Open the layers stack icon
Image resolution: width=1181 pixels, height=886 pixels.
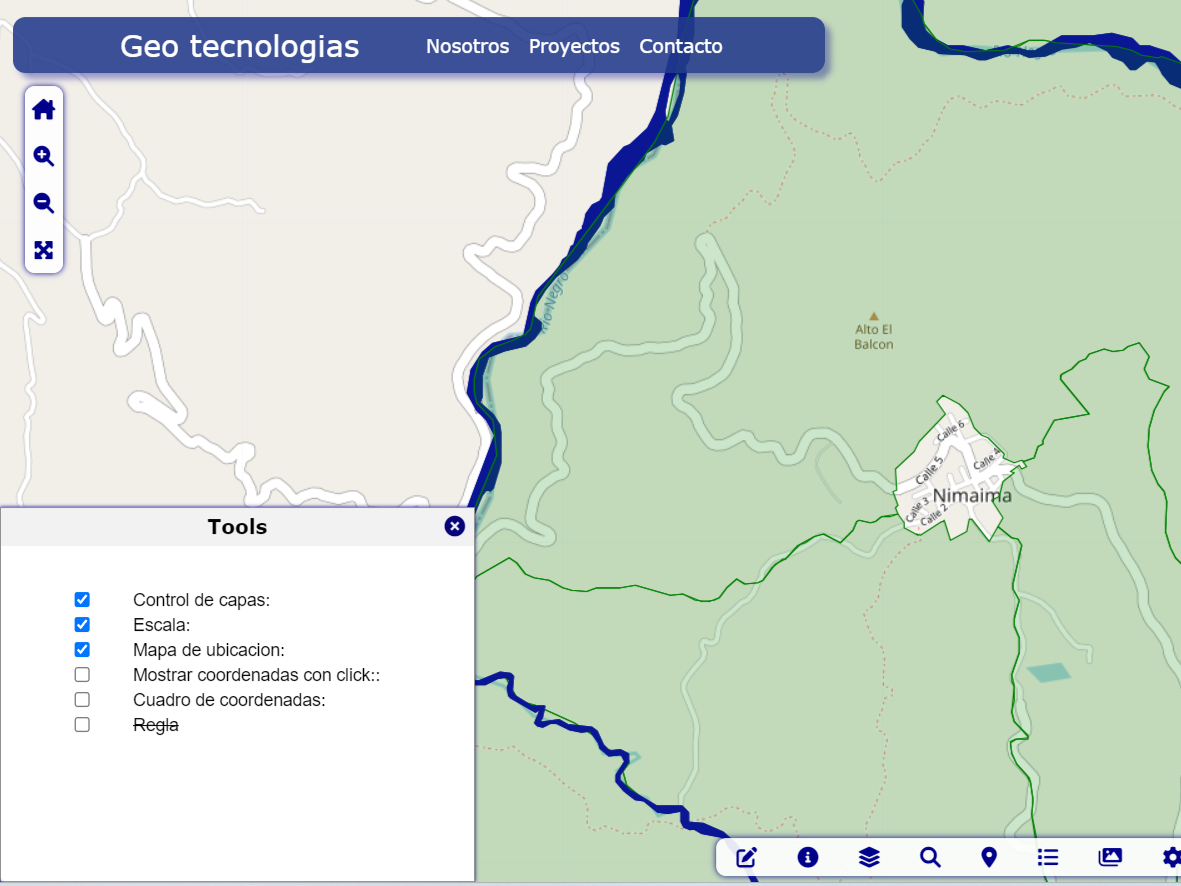click(869, 857)
